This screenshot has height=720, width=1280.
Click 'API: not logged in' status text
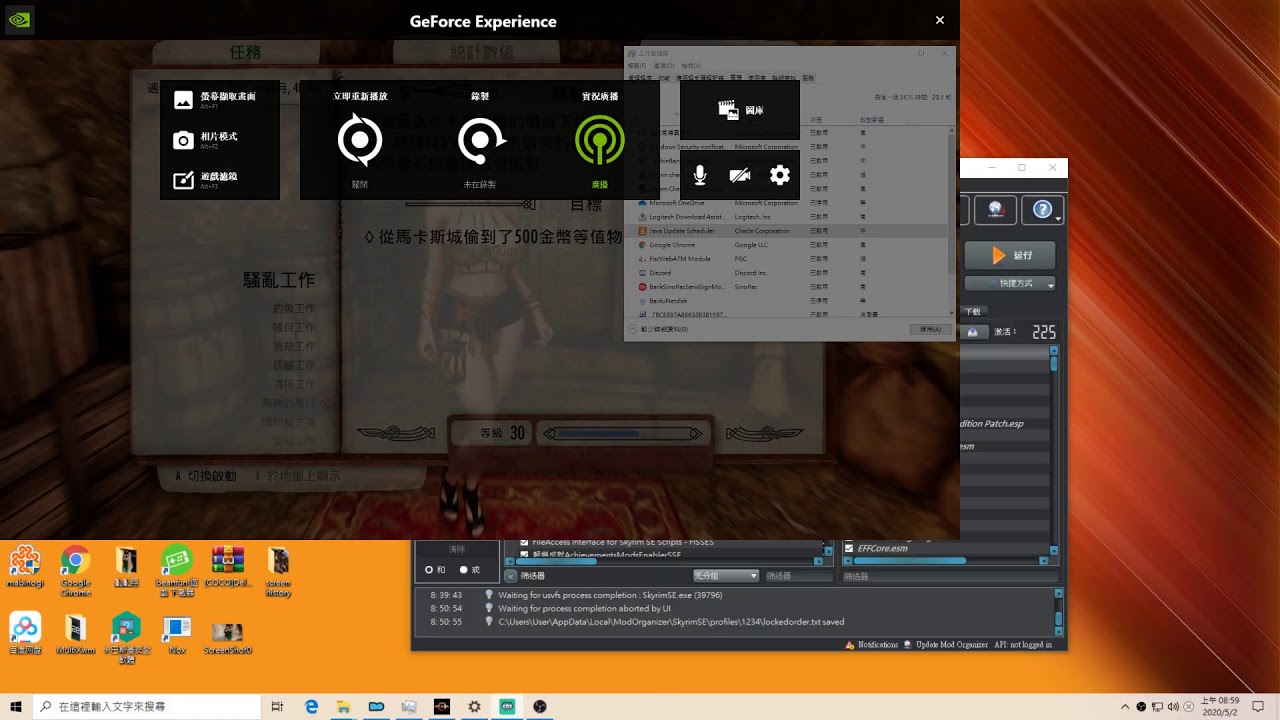tap(1023, 645)
